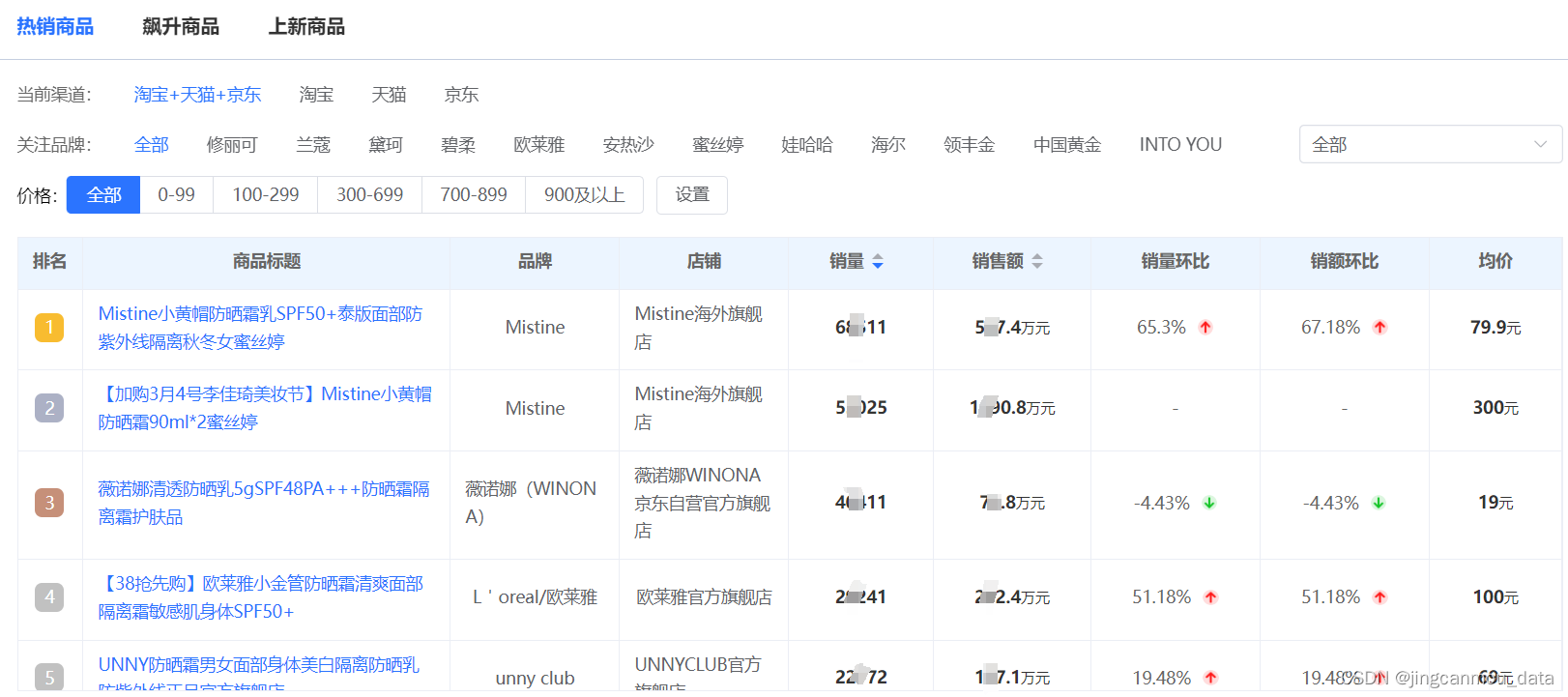This screenshot has width=1568, height=697.
Task: Click red up arrow beside 67.18%
Action: tap(1380, 328)
